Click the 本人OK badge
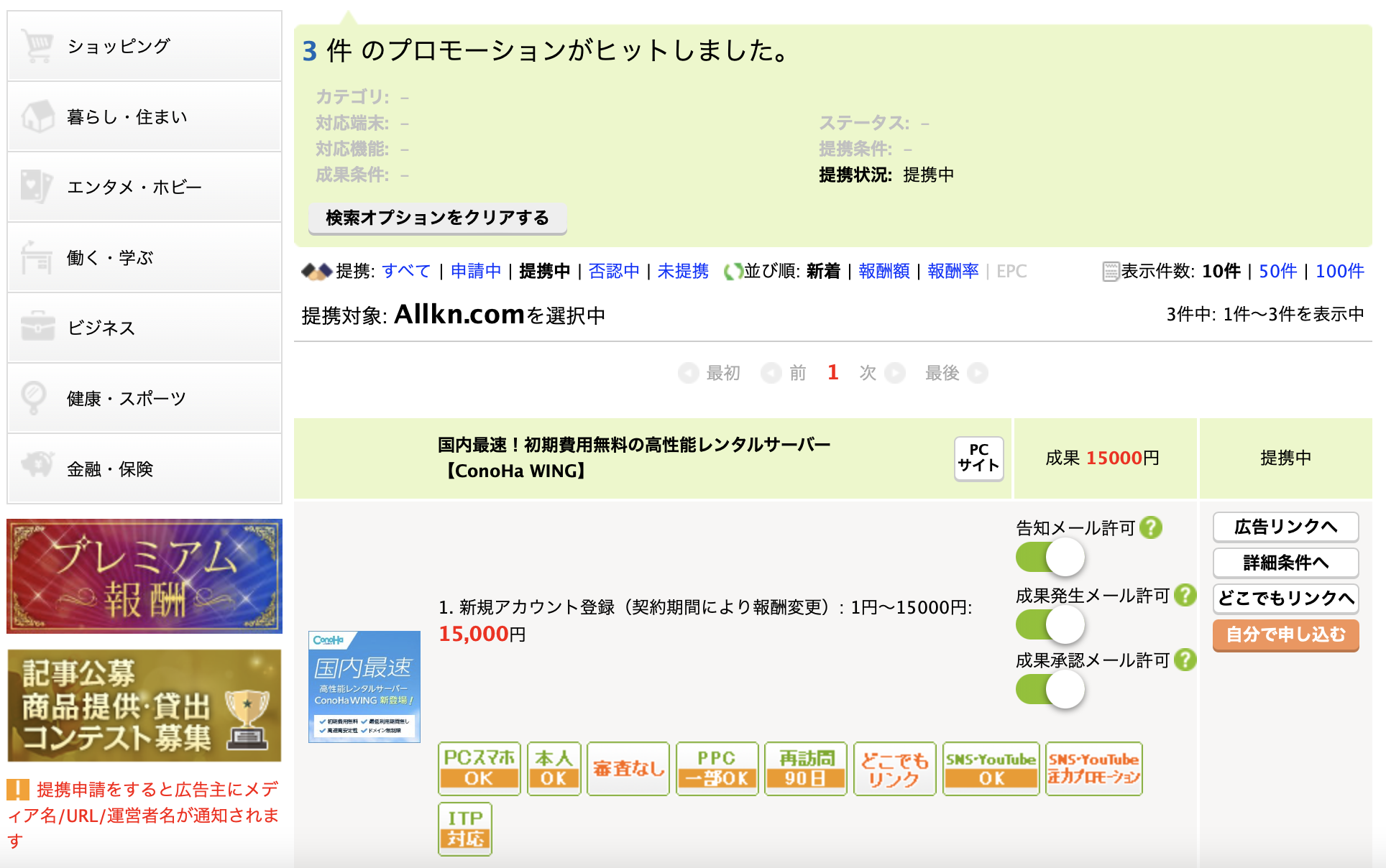 [x=554, y=768]
